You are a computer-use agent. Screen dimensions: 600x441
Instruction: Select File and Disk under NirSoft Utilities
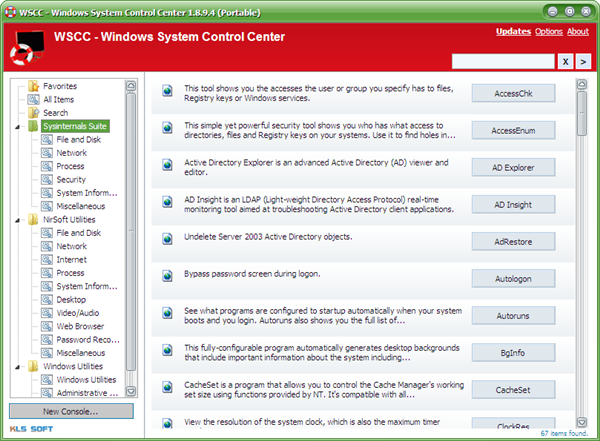pyautogui.click(x=78, y=233)
